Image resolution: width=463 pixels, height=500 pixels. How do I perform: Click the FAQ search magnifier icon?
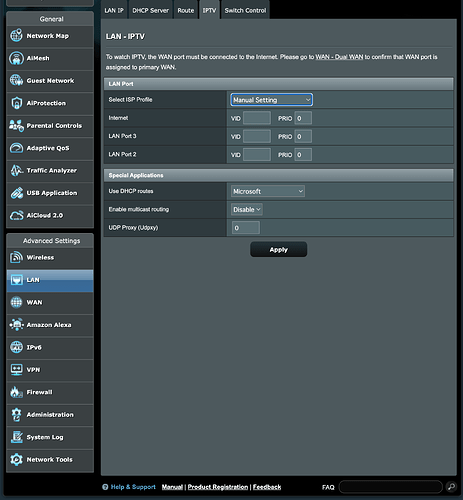(x=451, y=487)
